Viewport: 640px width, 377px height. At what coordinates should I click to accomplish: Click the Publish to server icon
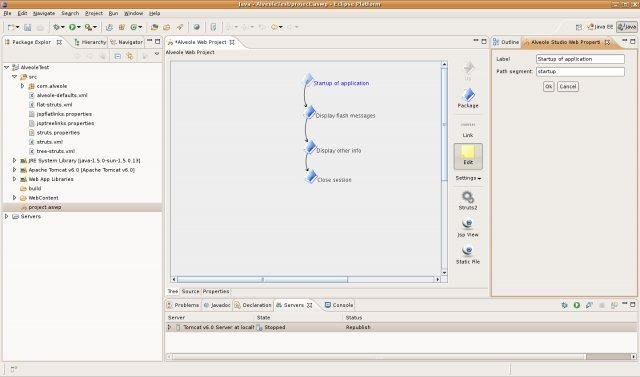[x=613, y=305]
